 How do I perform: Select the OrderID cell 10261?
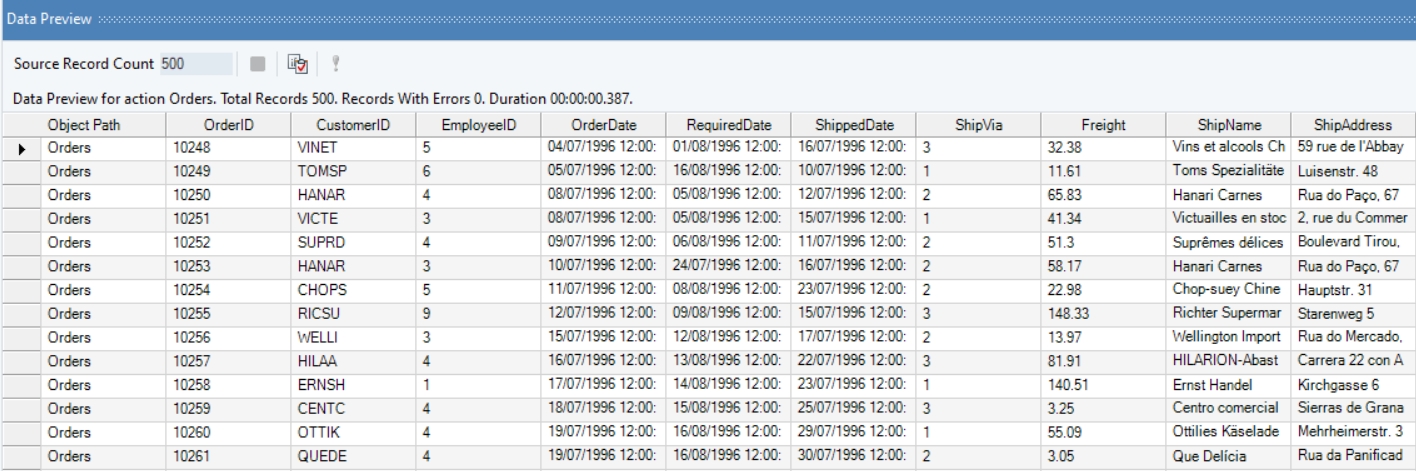click(x=228, y=453)
